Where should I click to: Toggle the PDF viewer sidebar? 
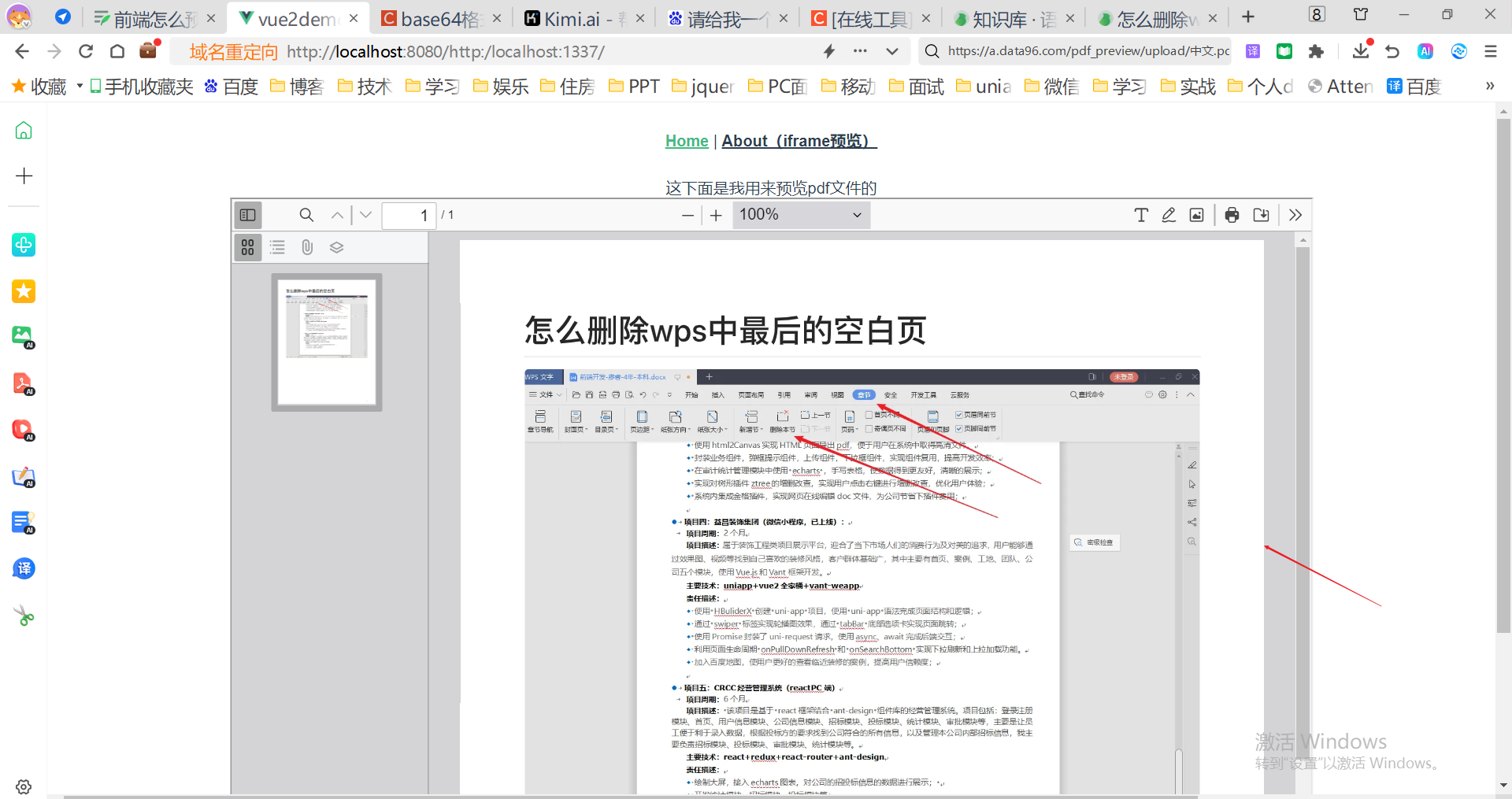click(x=247, y=215)
